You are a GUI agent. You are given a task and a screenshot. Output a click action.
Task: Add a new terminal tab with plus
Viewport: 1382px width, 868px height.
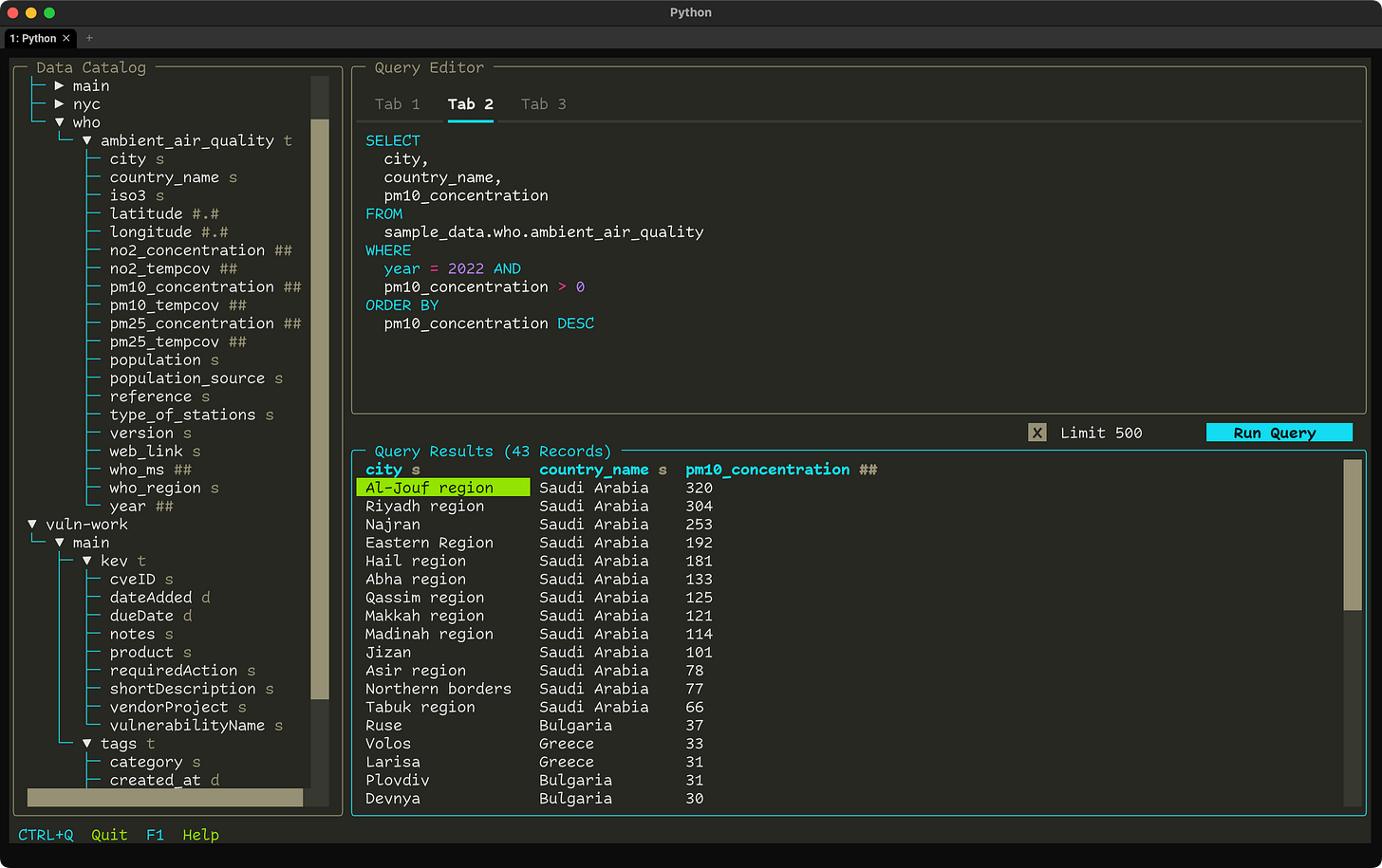click(89, 39)
